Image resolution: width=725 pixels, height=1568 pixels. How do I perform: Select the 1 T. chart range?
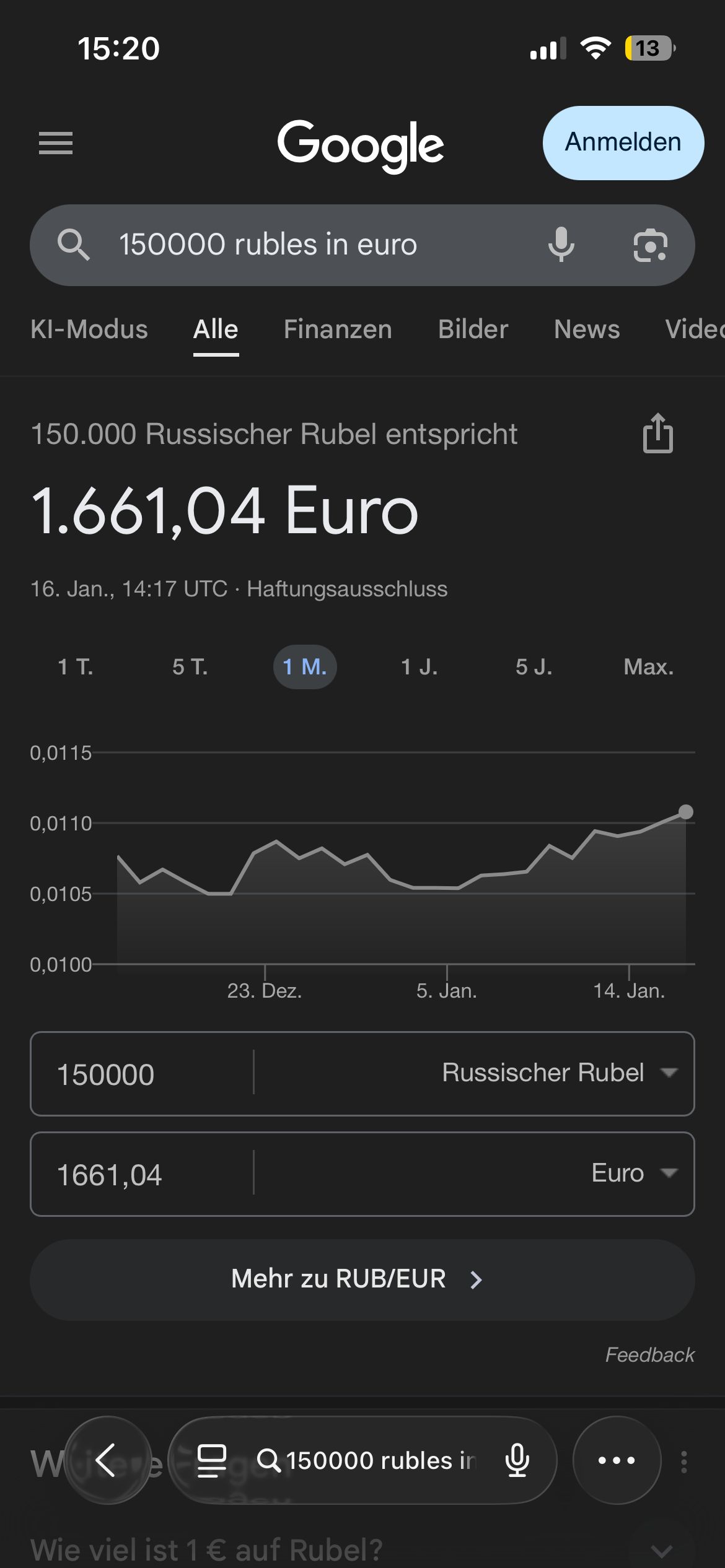click(x=75, y=667)
